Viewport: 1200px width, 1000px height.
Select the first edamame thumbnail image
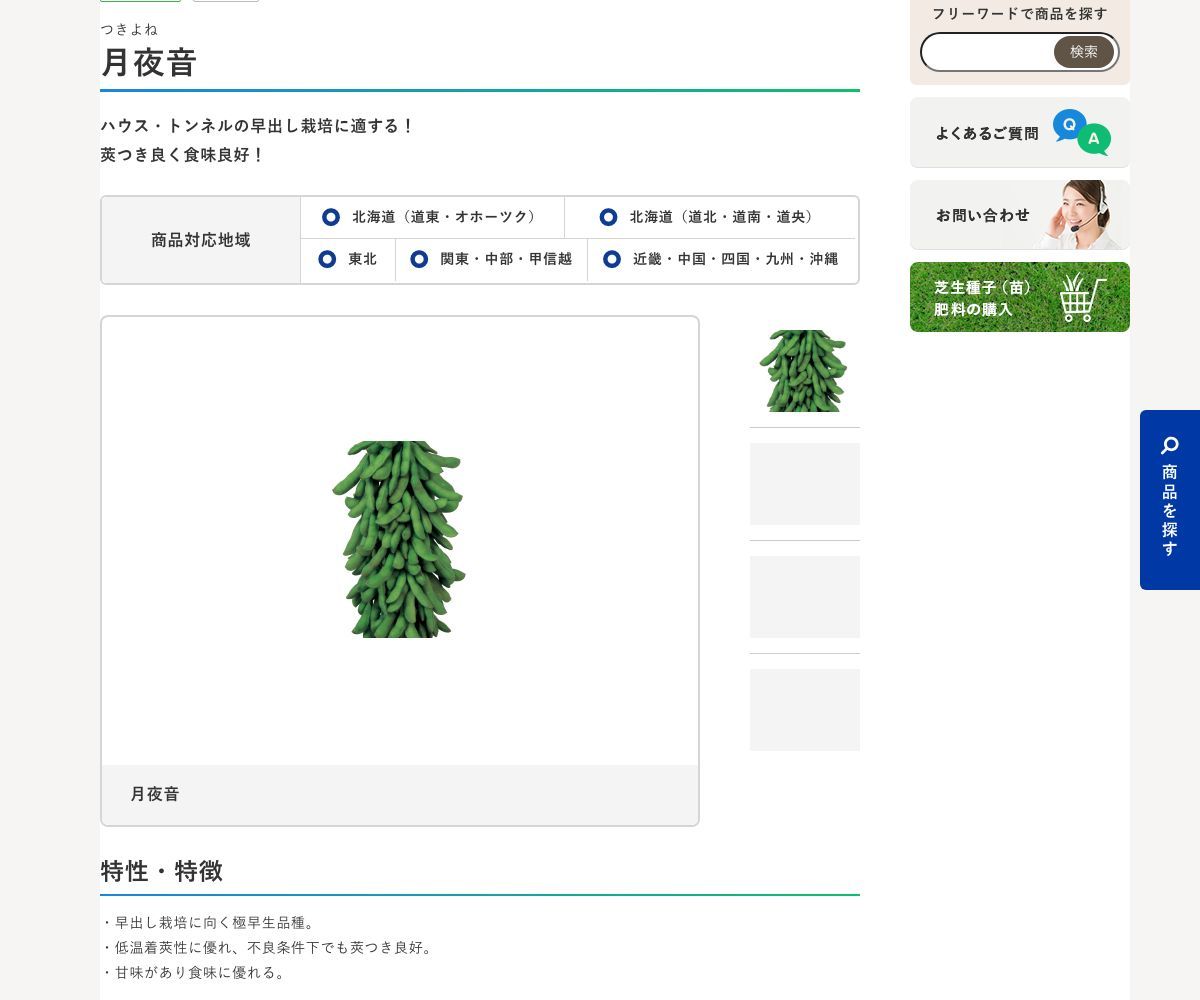[804, 371]
